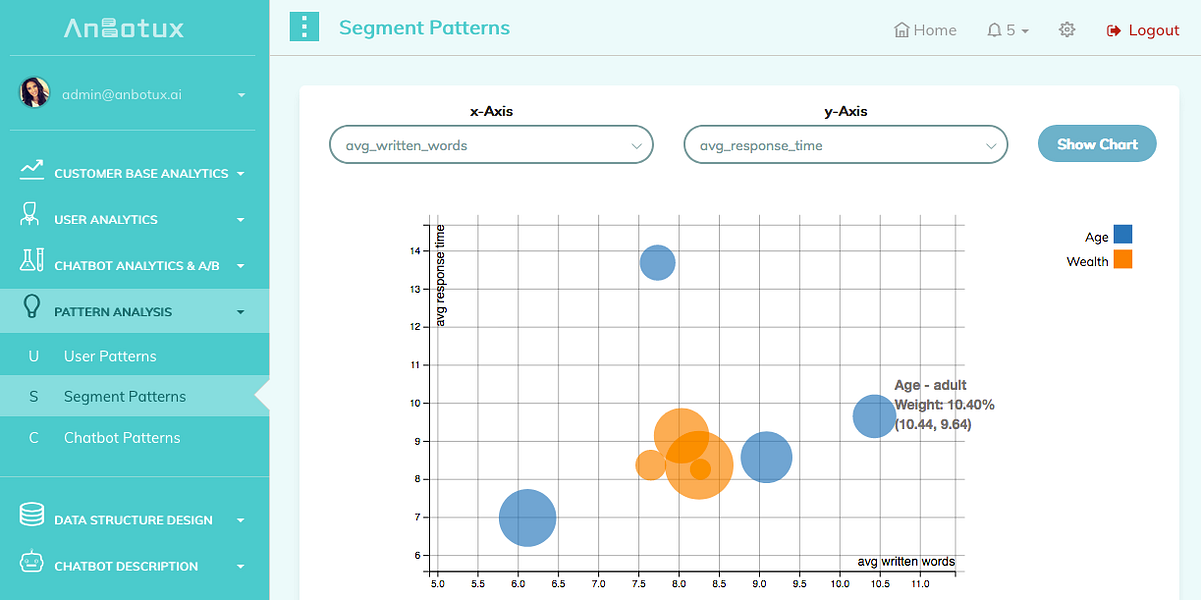Click the x-Axis label above dropdown

click(491, 111)
